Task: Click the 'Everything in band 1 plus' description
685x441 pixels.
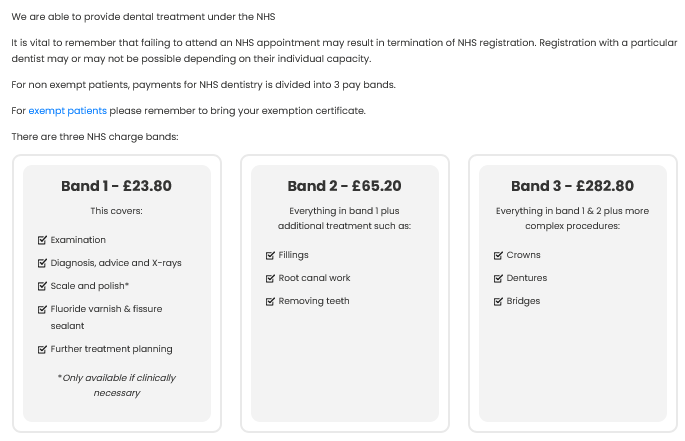Action: point(344,211)
